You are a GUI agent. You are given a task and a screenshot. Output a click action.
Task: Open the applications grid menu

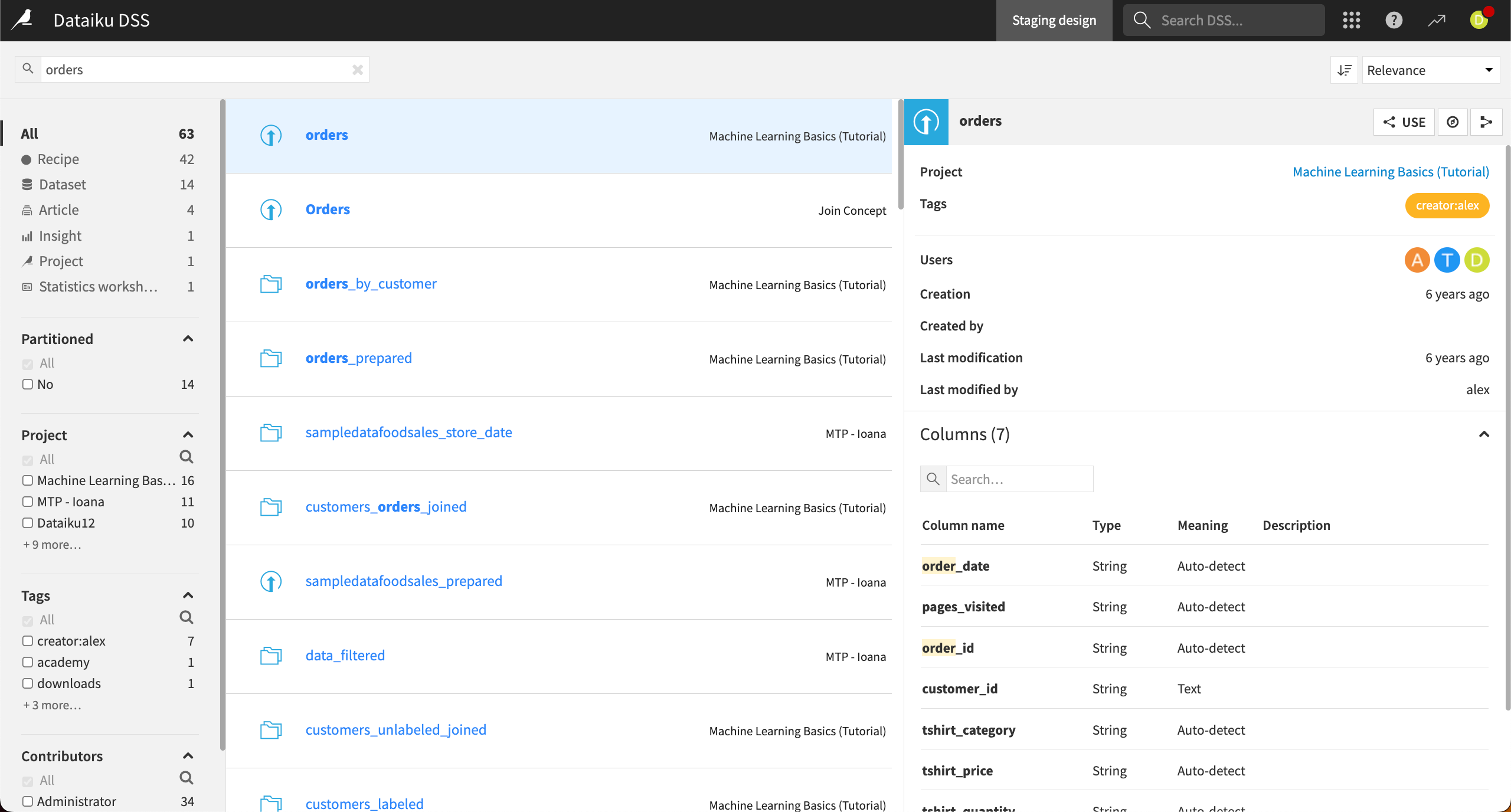1351,20
